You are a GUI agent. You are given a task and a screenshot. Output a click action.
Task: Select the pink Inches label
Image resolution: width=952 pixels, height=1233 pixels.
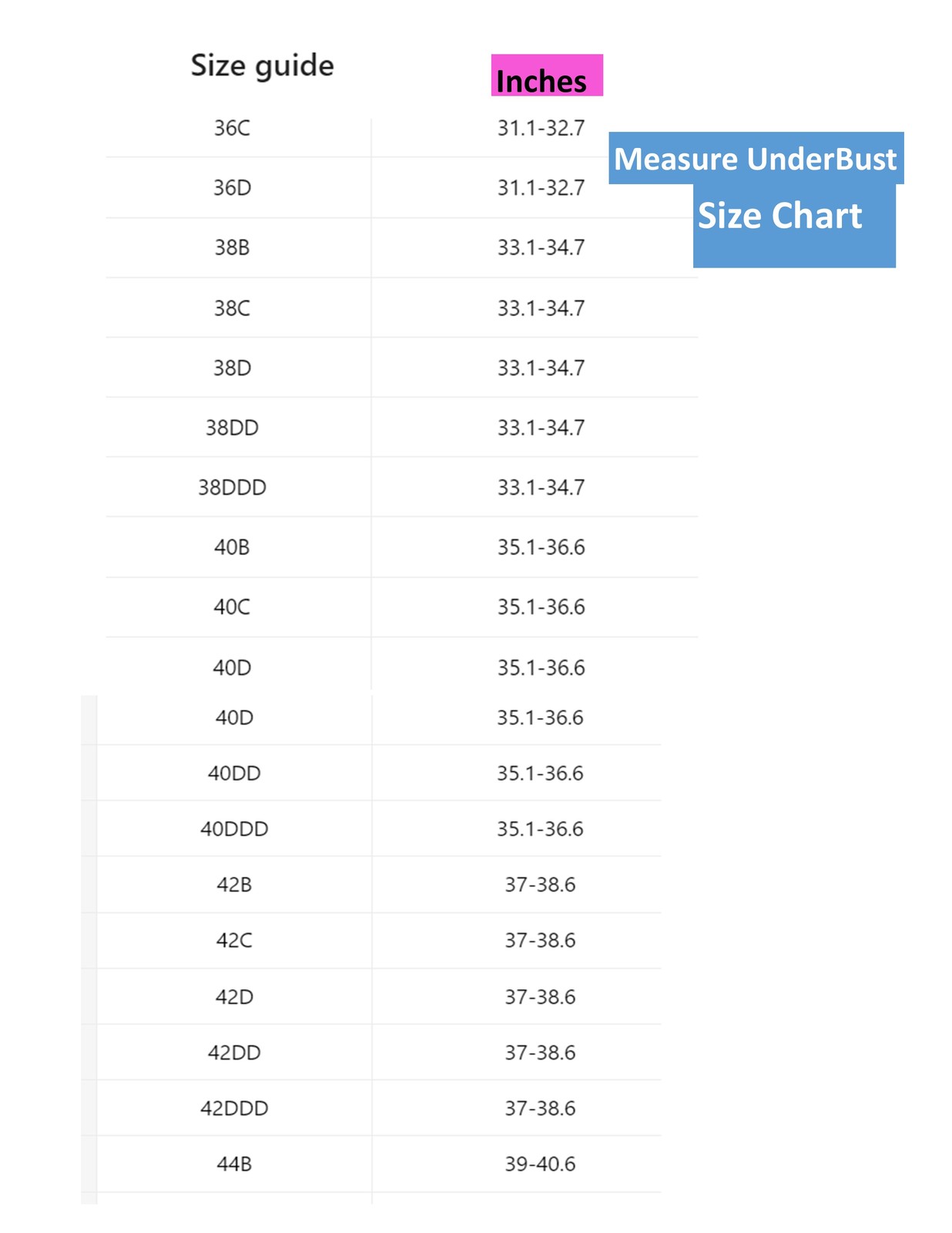547,76
